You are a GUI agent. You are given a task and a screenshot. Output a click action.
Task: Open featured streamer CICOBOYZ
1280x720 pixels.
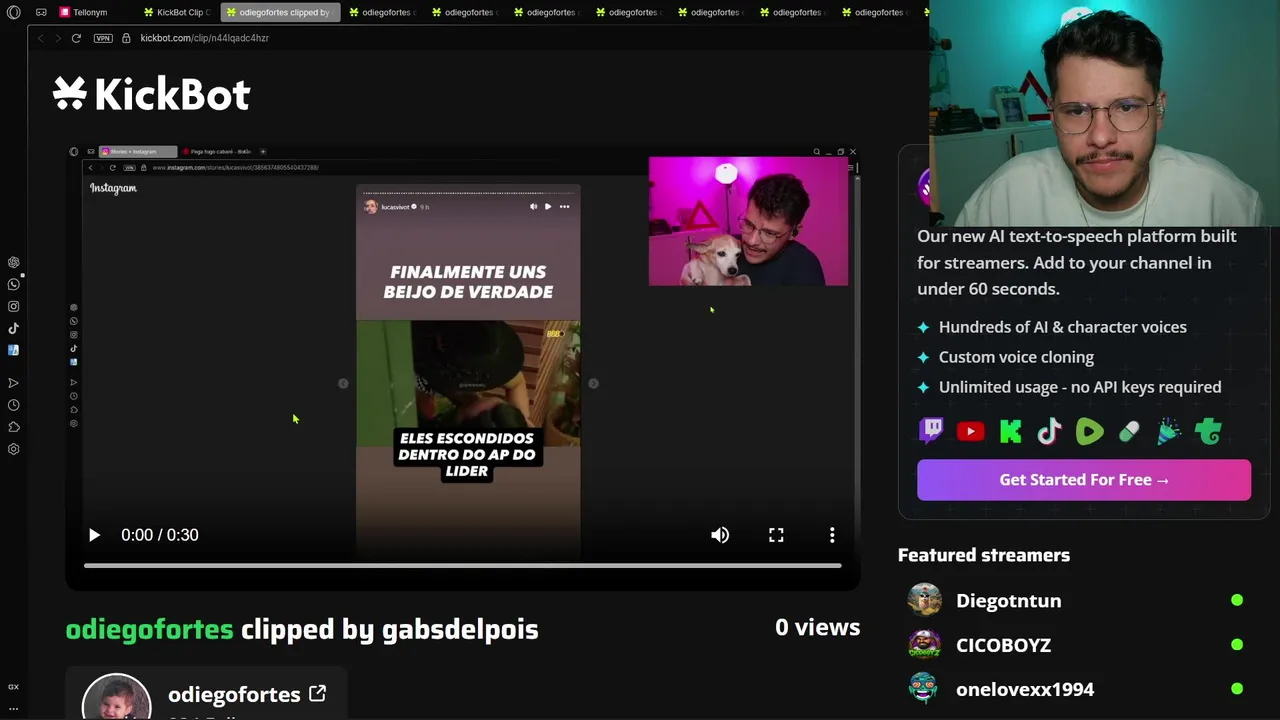1003,645
